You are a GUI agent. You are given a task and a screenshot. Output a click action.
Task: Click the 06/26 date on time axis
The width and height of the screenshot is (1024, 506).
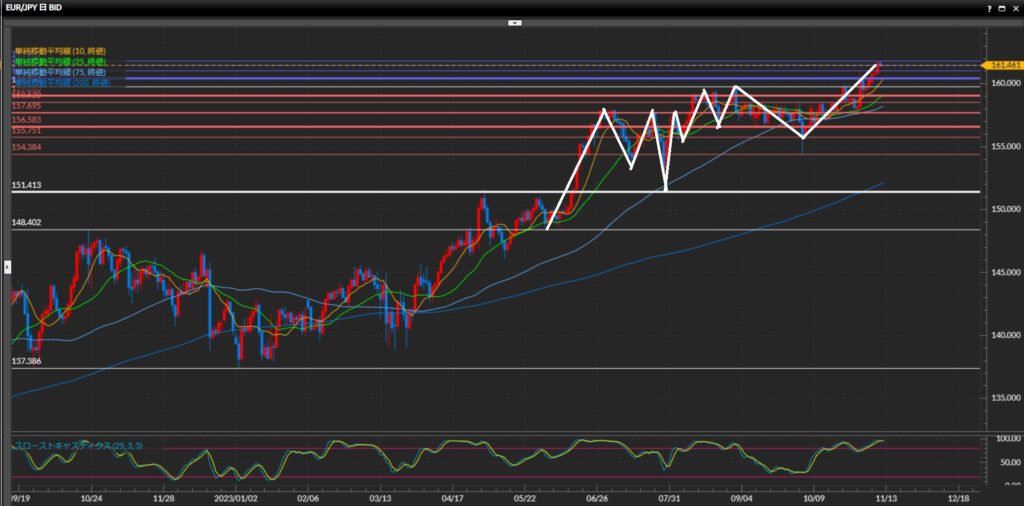coord(597,497)
